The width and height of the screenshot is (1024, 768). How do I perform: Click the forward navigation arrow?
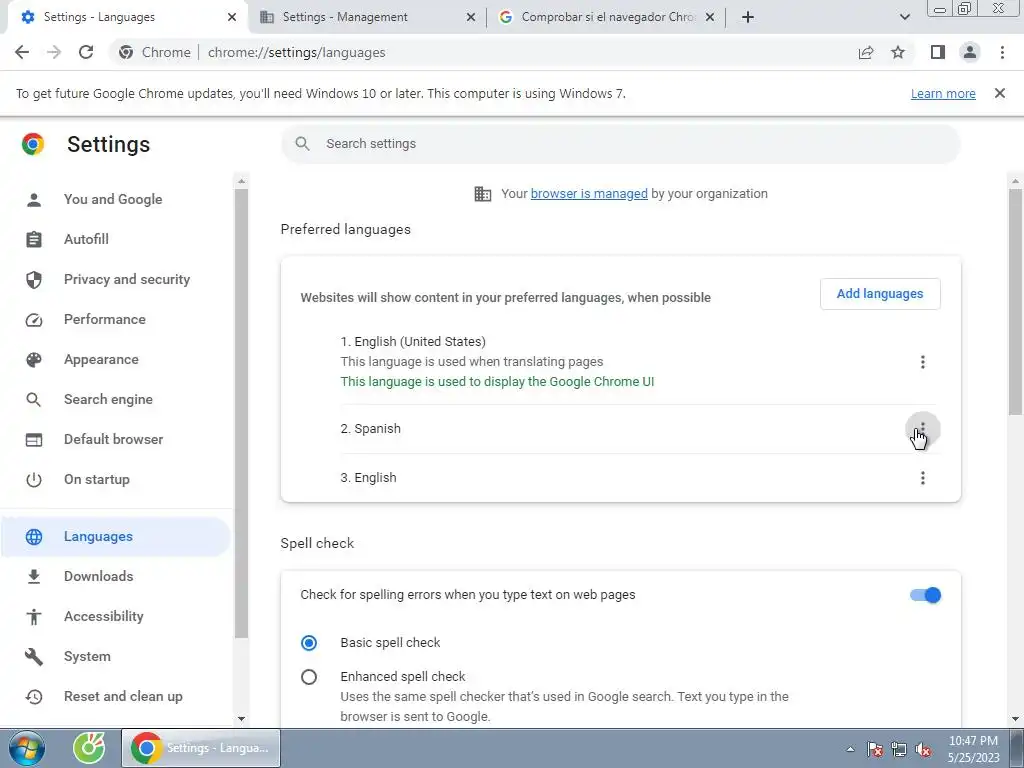pyautogui.click(x=54, y=52)
